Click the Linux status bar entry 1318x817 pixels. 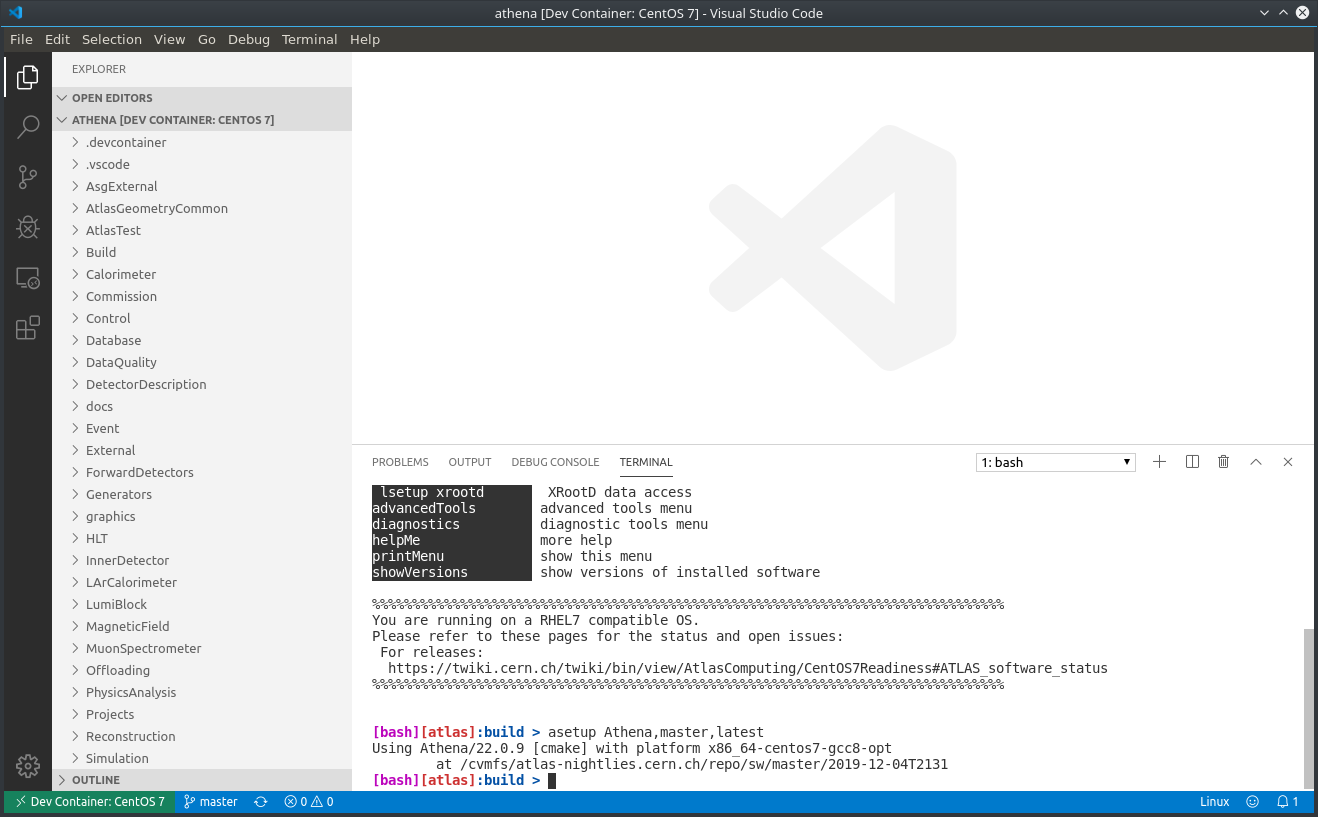(1214, 802)
